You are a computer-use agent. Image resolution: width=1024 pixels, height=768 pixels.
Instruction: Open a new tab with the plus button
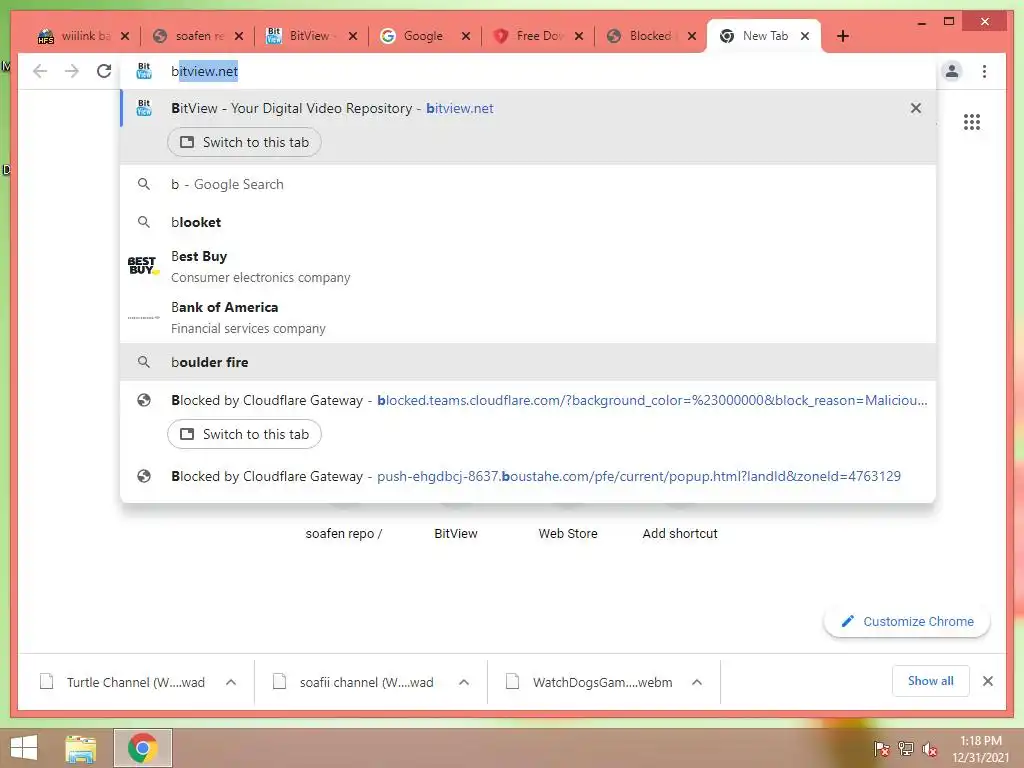(843, 36)
